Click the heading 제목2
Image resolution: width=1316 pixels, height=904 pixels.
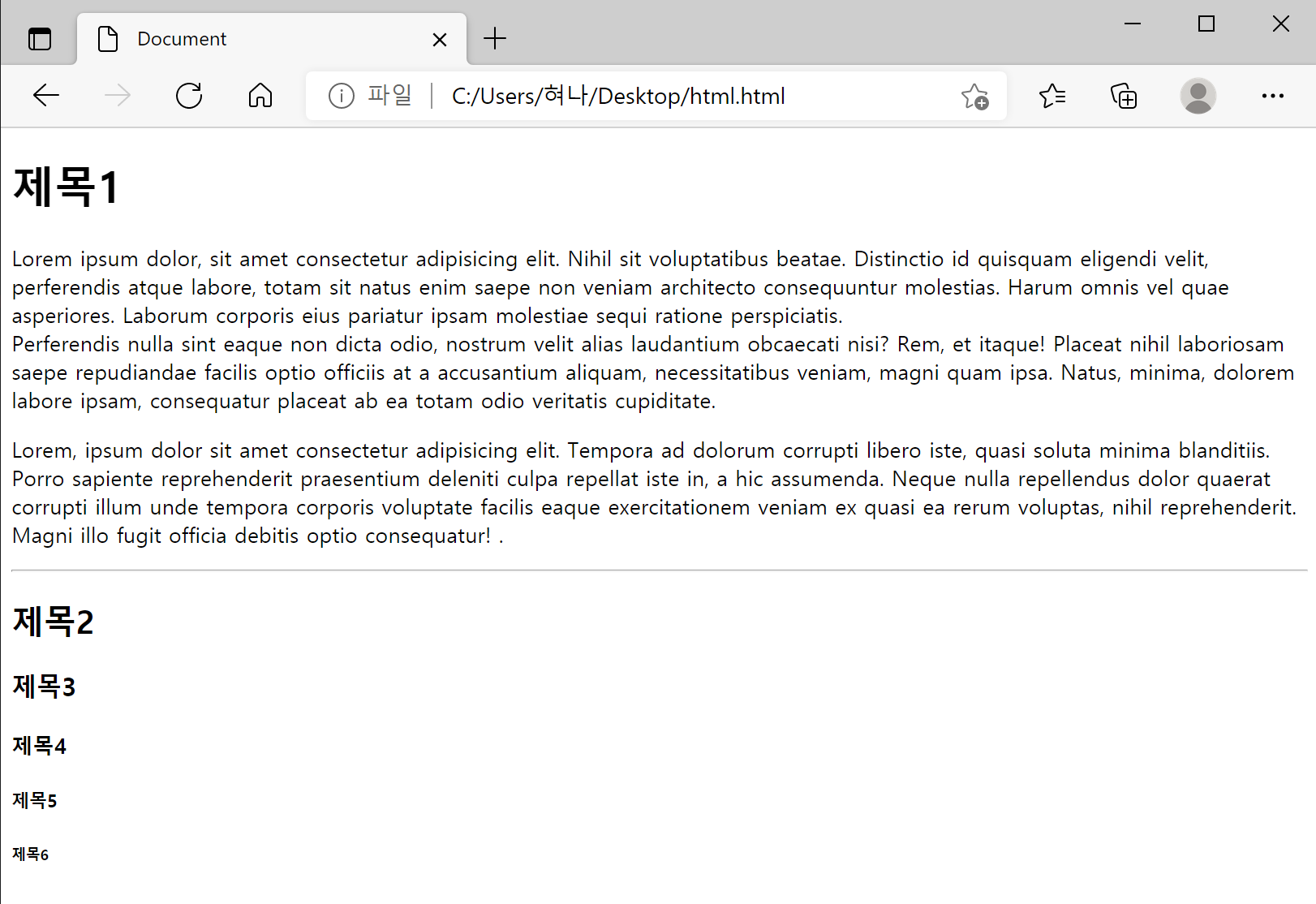click(x=54, y=622)
